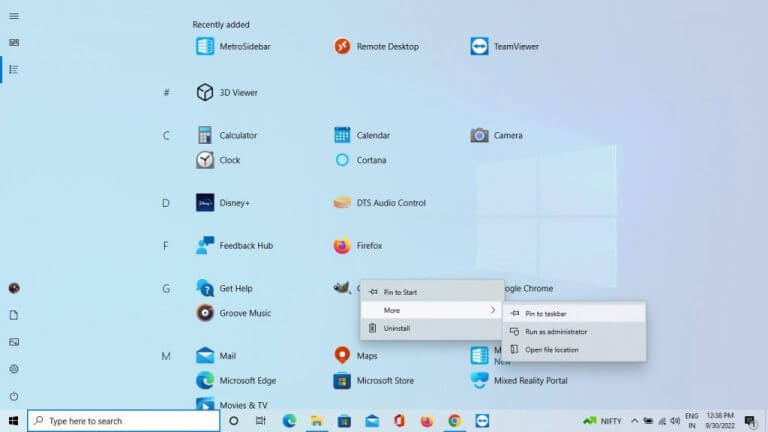The width and height of the screenshot is (768, 432).
Task: Click the Windows Start button
Action: [13, 421]
